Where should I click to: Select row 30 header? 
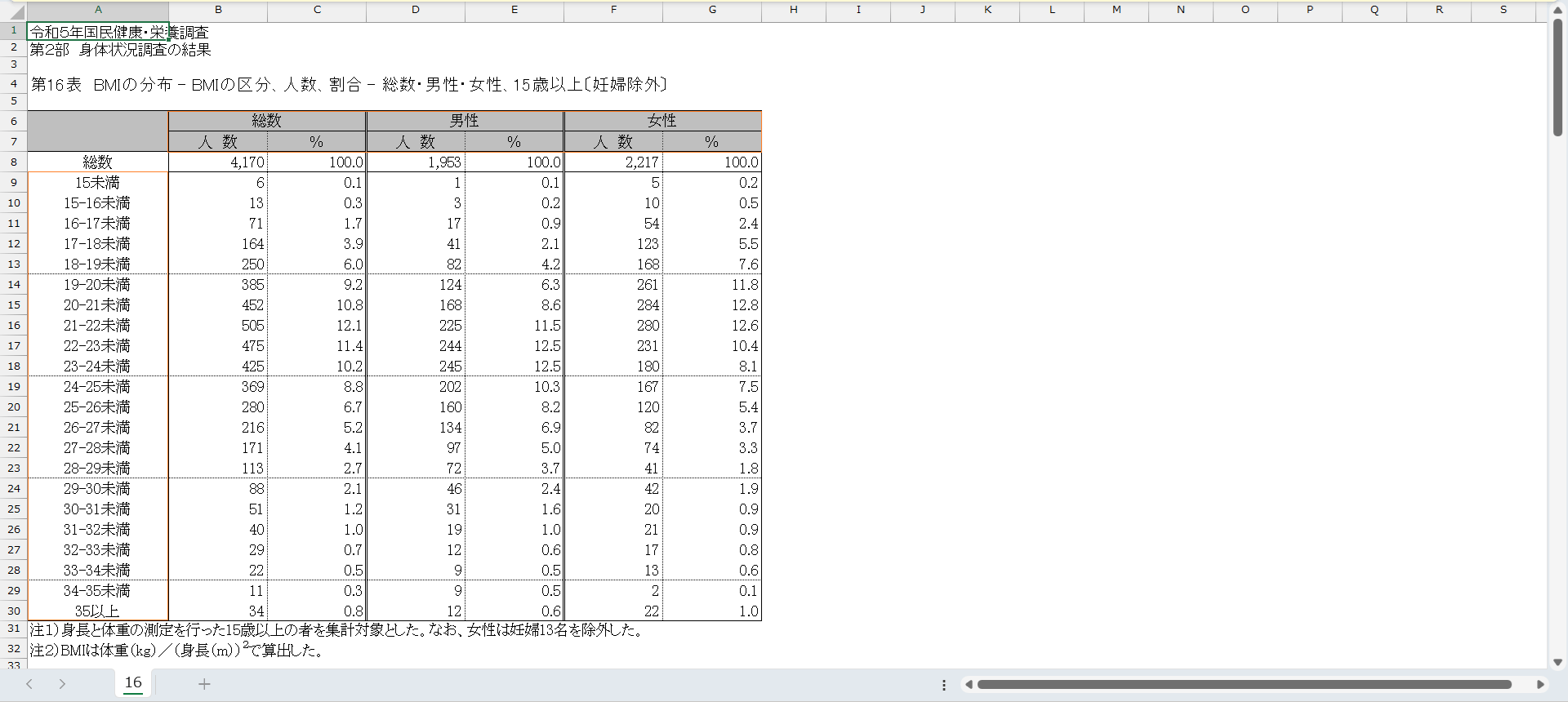(x=14, y=611)
